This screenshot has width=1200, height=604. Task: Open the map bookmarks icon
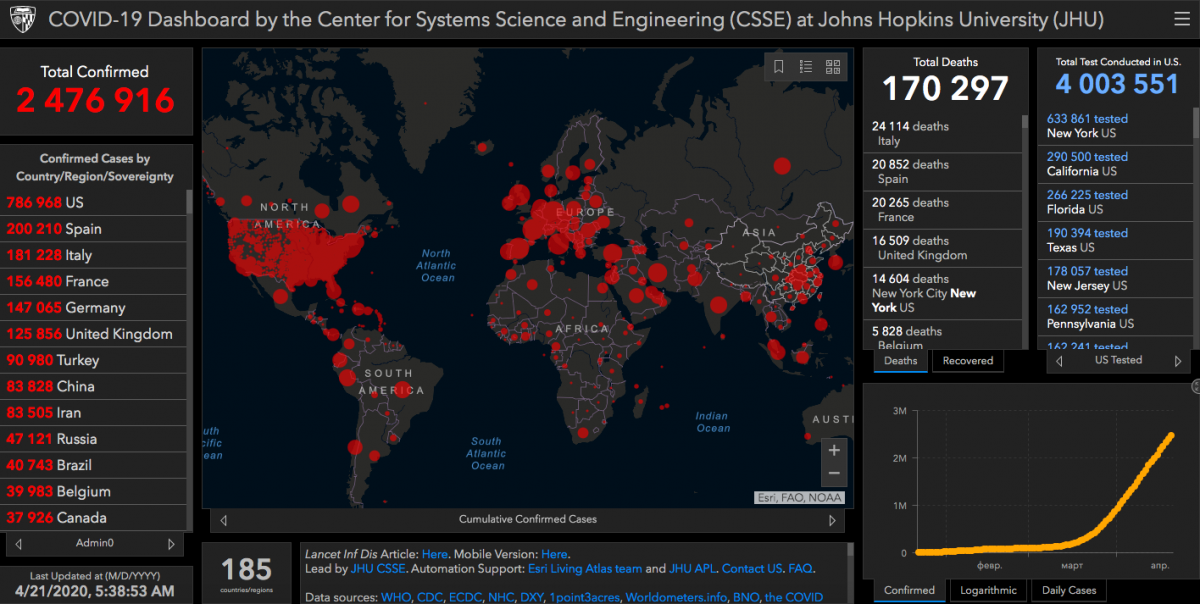coord(779,67)
